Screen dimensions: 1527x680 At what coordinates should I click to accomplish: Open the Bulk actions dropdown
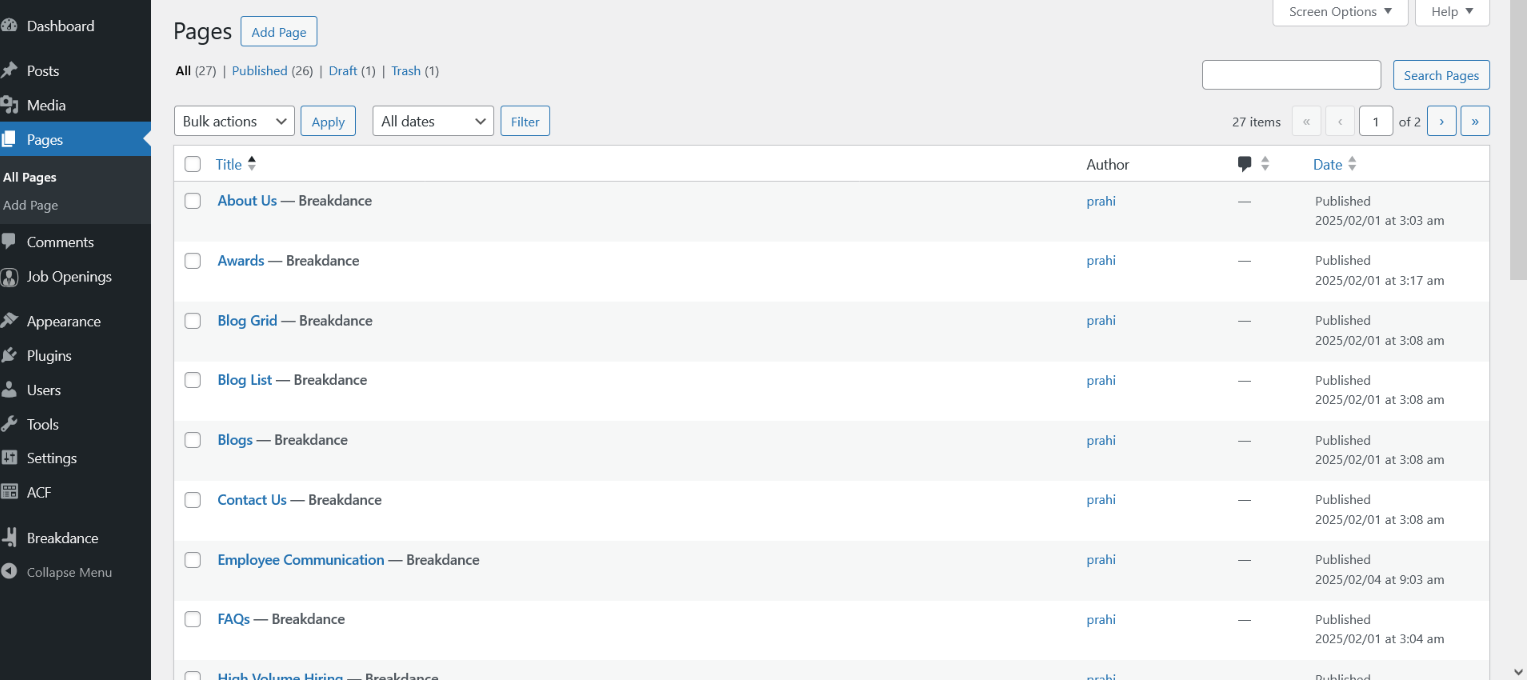234,121
